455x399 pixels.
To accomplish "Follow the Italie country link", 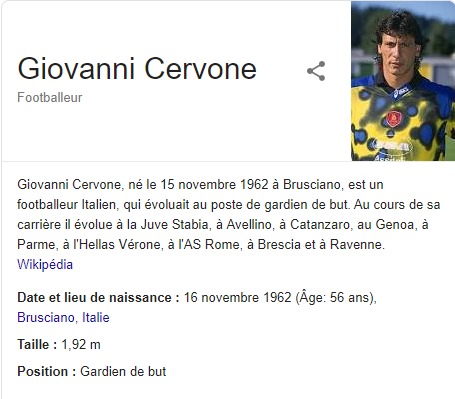I will tap(96, 317).
